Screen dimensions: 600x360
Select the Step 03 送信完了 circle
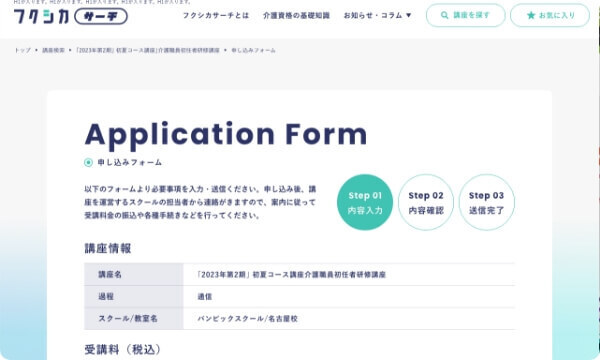pos(486,202)
